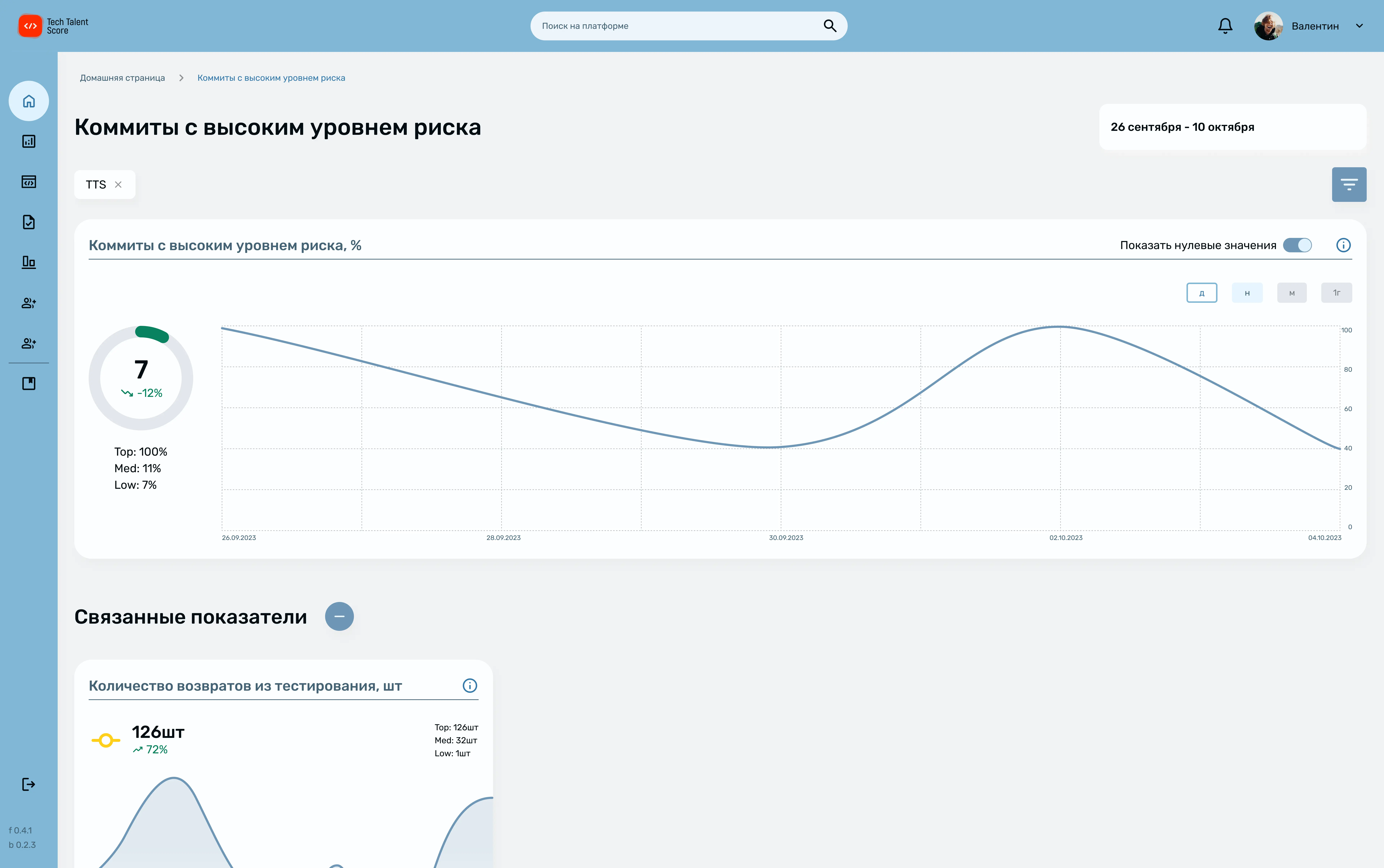The height and width of the screenshot is (868, 1384).
Task: Open the filter button
Action: [1349, 184]
